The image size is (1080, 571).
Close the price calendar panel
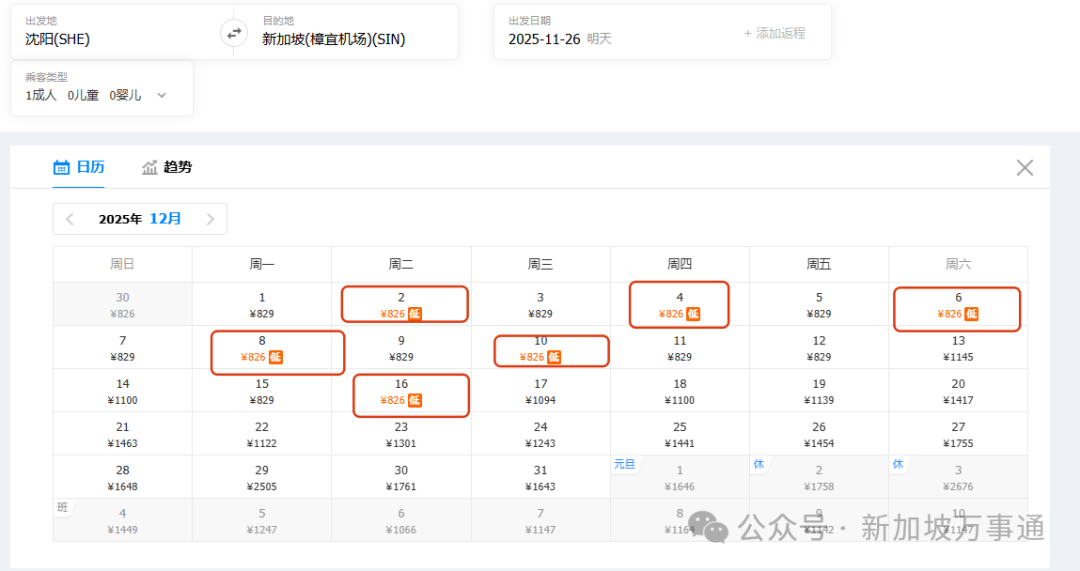(1024, 167)
